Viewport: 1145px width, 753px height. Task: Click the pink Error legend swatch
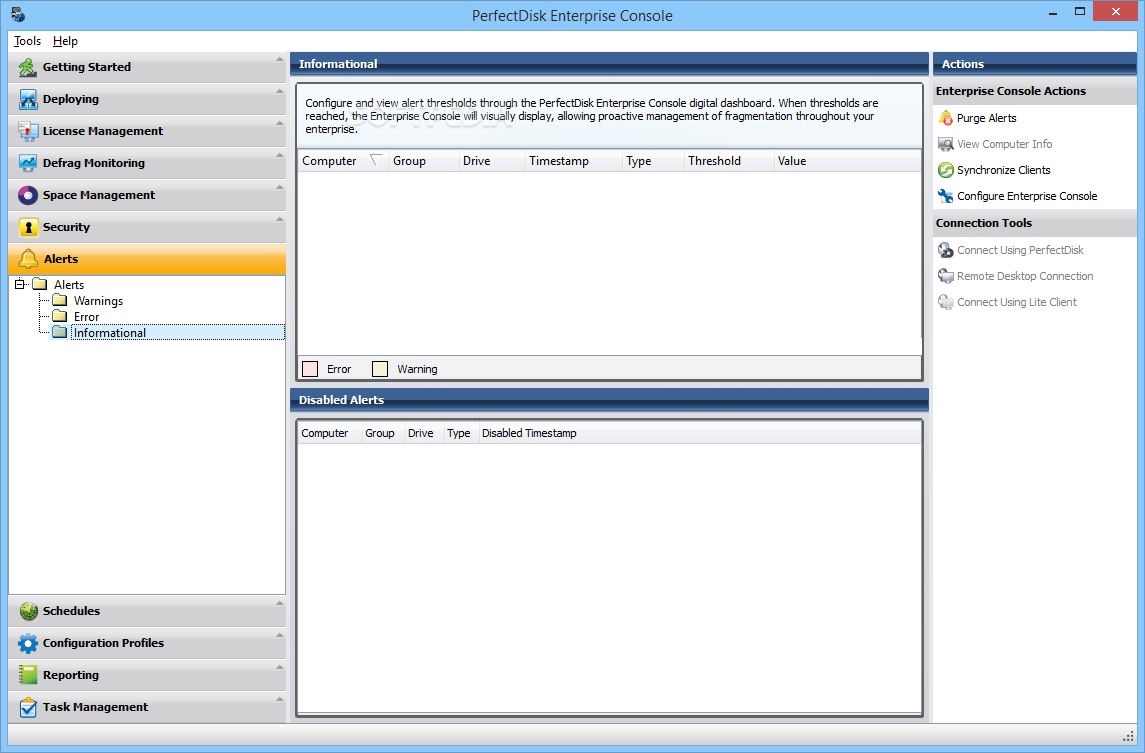pyautogui.click(x=310, y=369)
